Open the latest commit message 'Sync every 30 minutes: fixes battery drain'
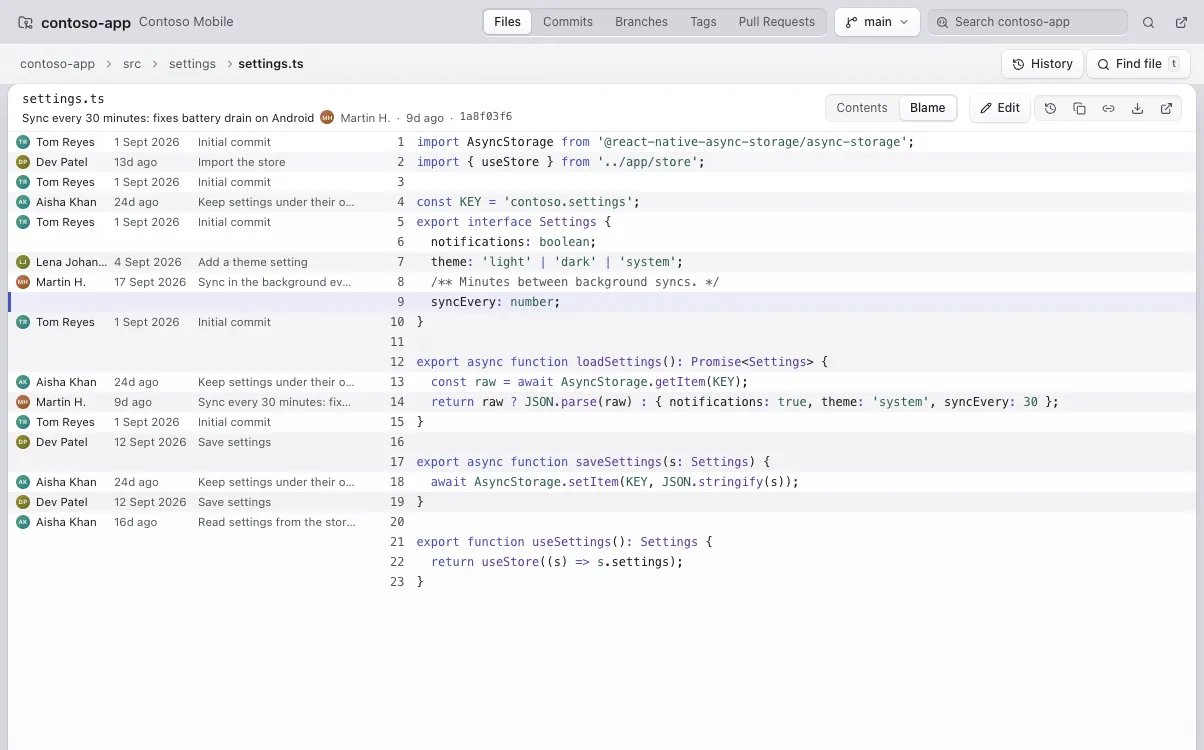 click(x=168, y=118)
